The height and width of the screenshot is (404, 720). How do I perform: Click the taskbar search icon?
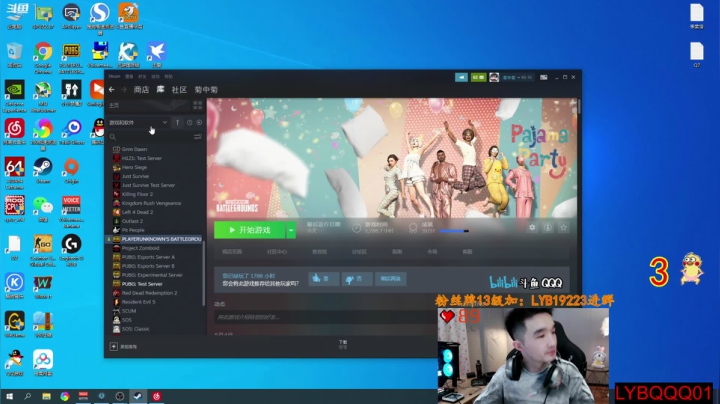pos(28,396)
